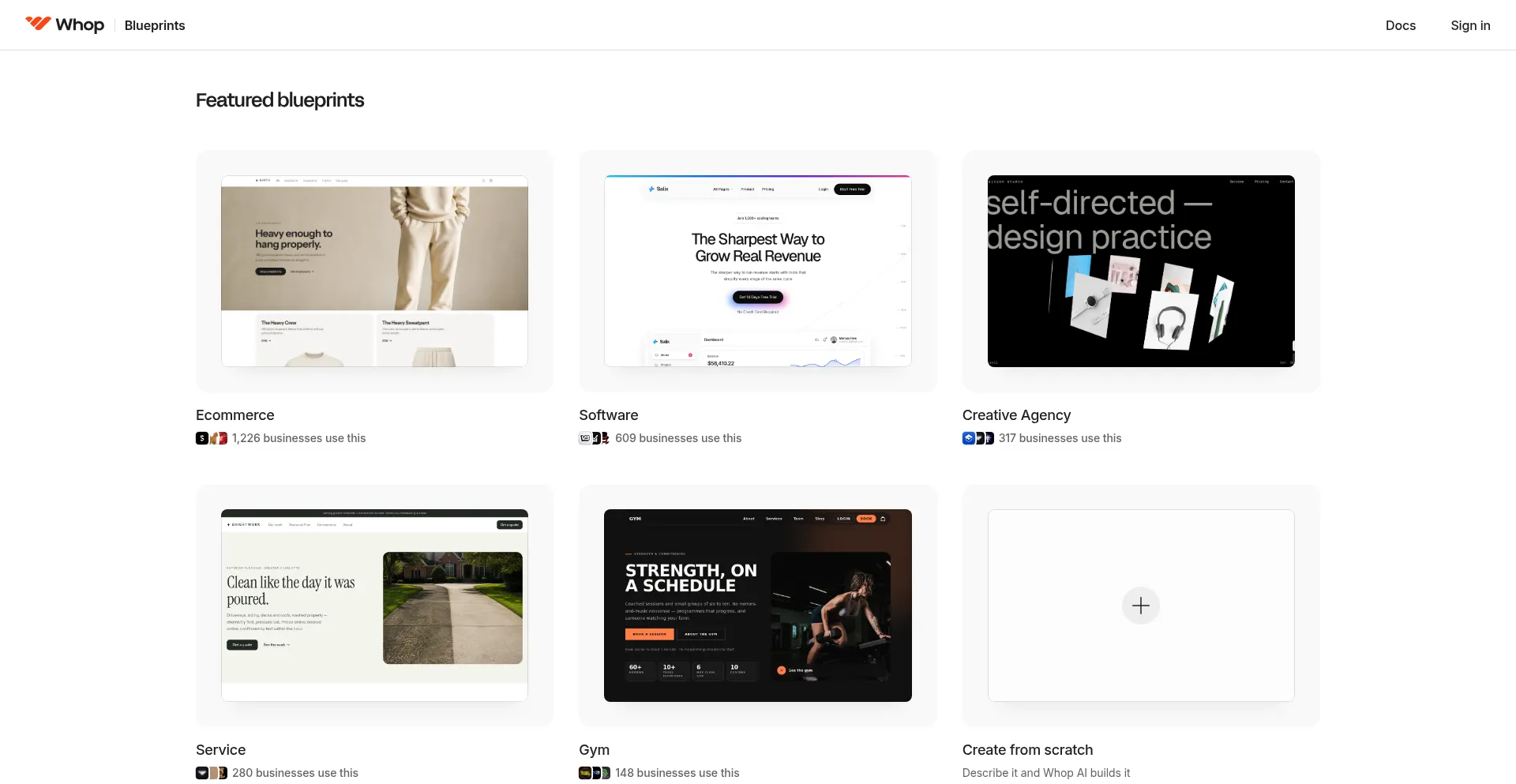Image resolution: width=1516 pixels, height=784 pixels.
Task: Click '1,226 businesses use this' text
Action: pos(299,438)
